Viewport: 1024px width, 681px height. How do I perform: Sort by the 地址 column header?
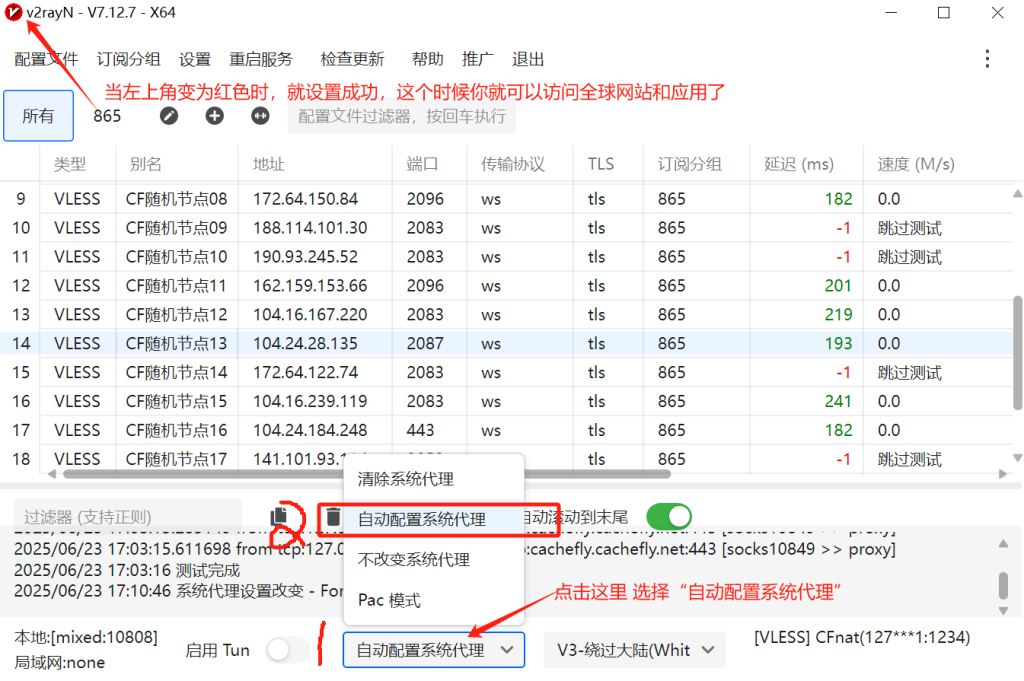tap(315, 164)
